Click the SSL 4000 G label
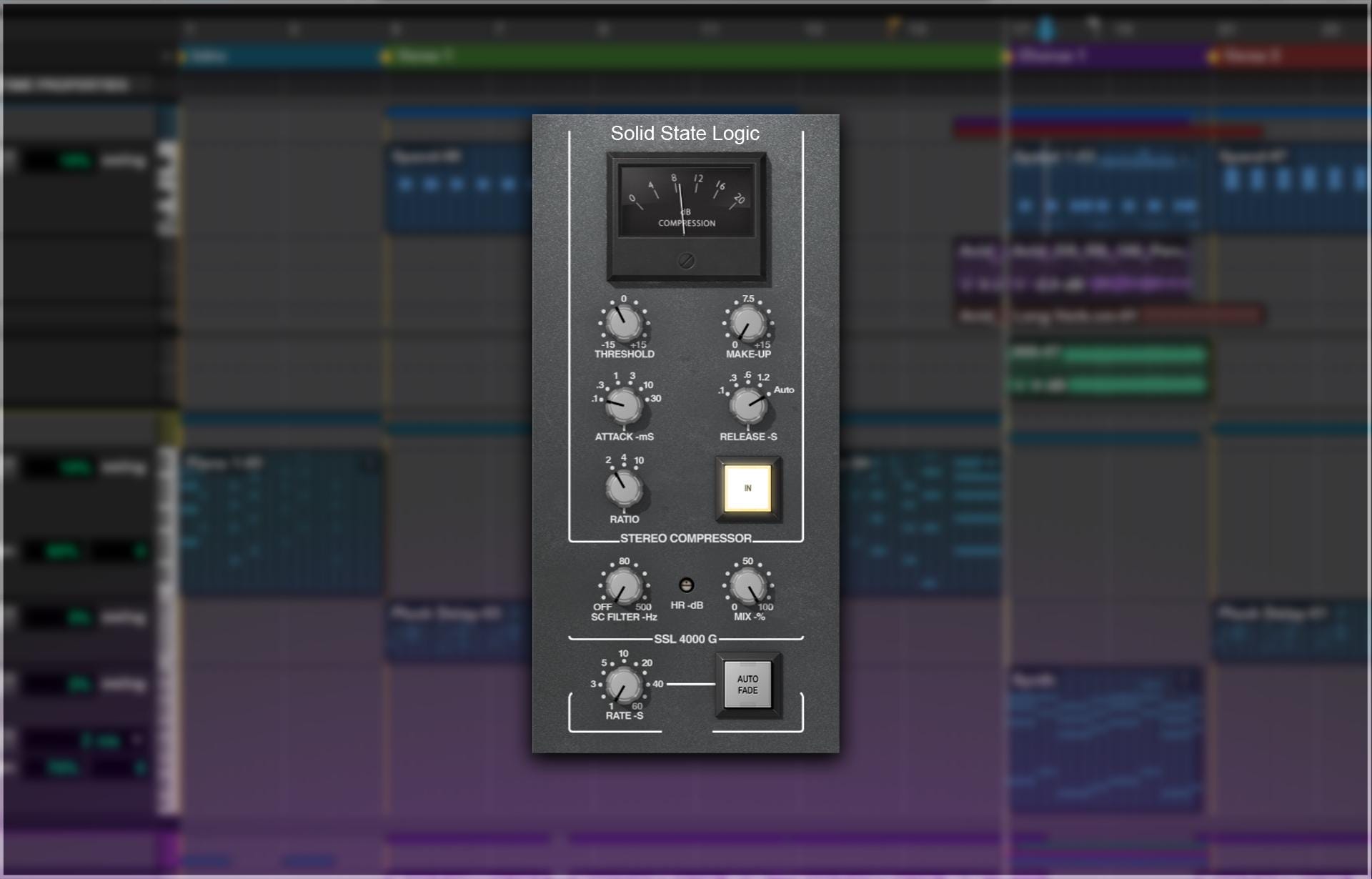Viewport: 1372px width, 879px height. pos(685,639)
